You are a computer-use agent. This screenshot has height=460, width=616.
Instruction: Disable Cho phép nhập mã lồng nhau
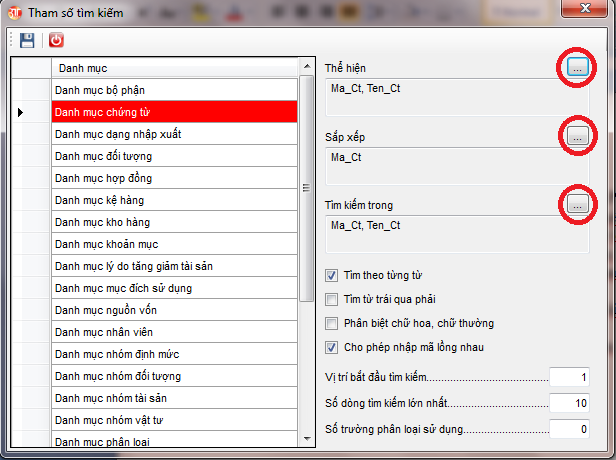pos(333,347)
